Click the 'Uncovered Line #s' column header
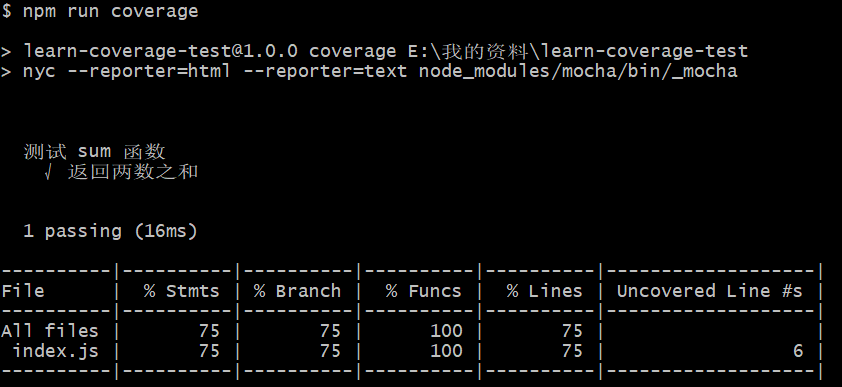This screenshot has height=387, width=842. [709, 291]
